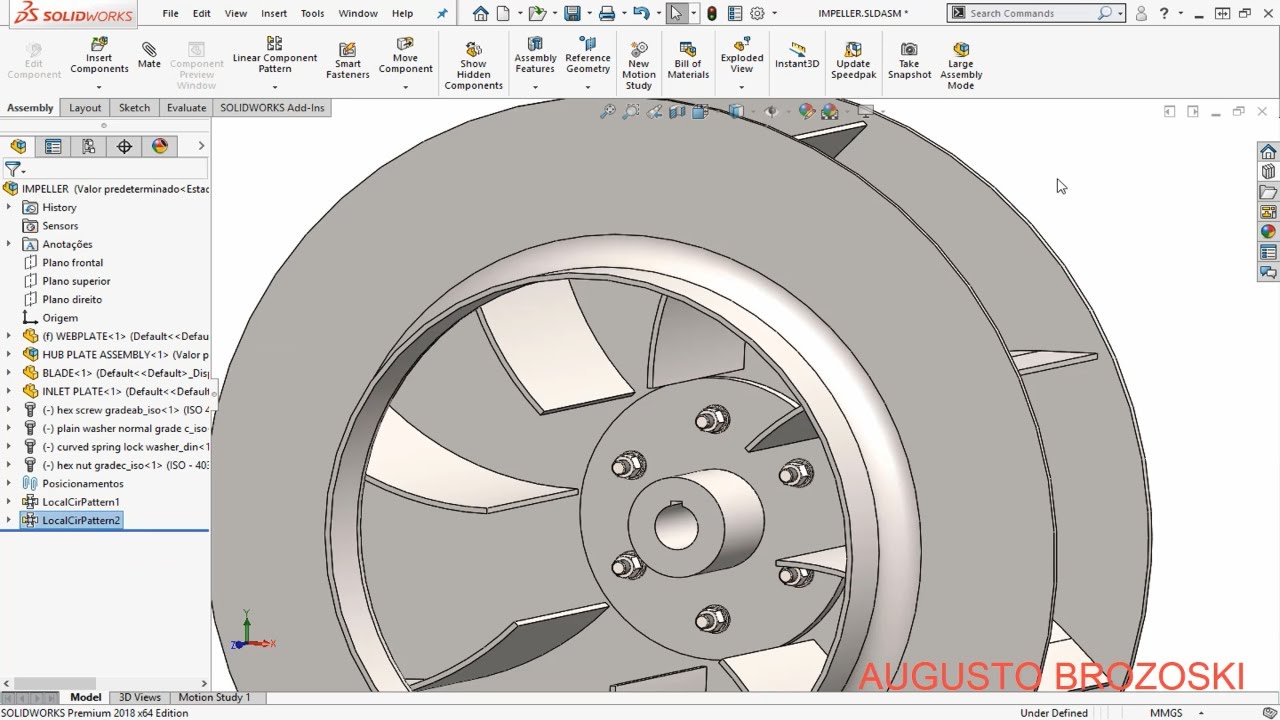
Task: Click the Edit Appearance icon in the view toolbar
Action: tap(807, 112)
